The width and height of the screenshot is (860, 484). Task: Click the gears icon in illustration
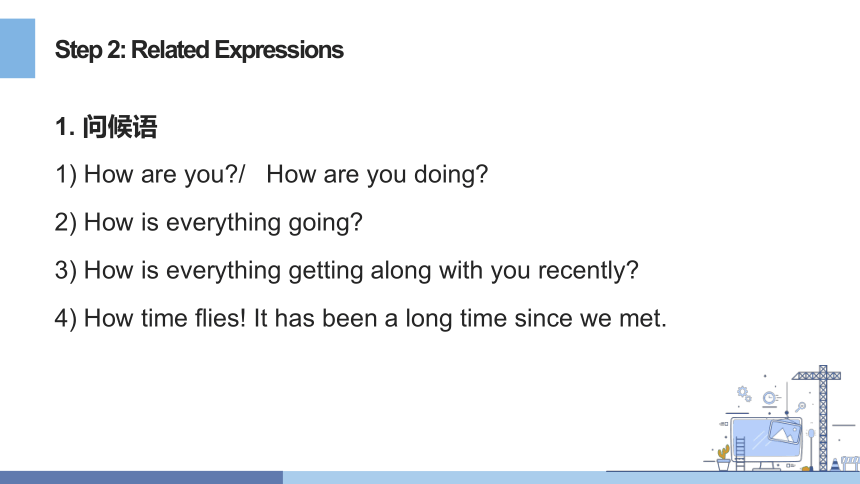(x=744, y=394)
